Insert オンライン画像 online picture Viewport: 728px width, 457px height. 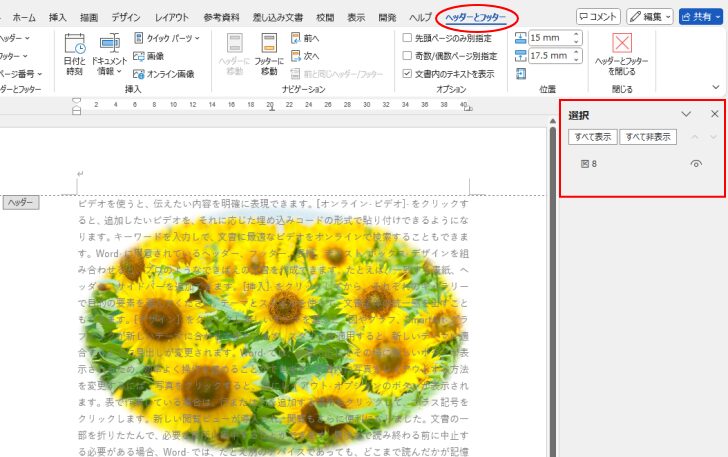[163, 74]
